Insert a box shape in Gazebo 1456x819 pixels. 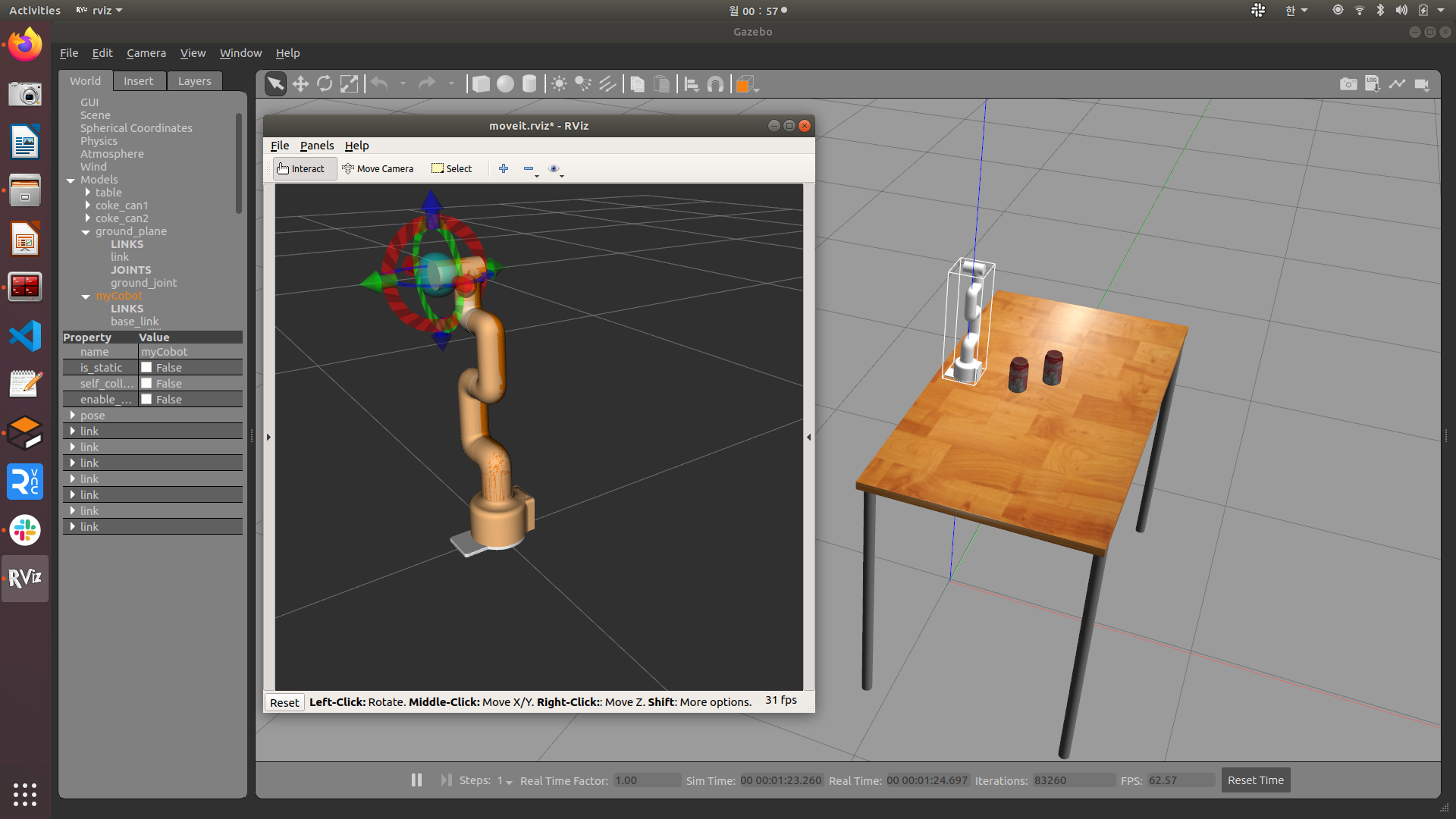click(481, 83)
